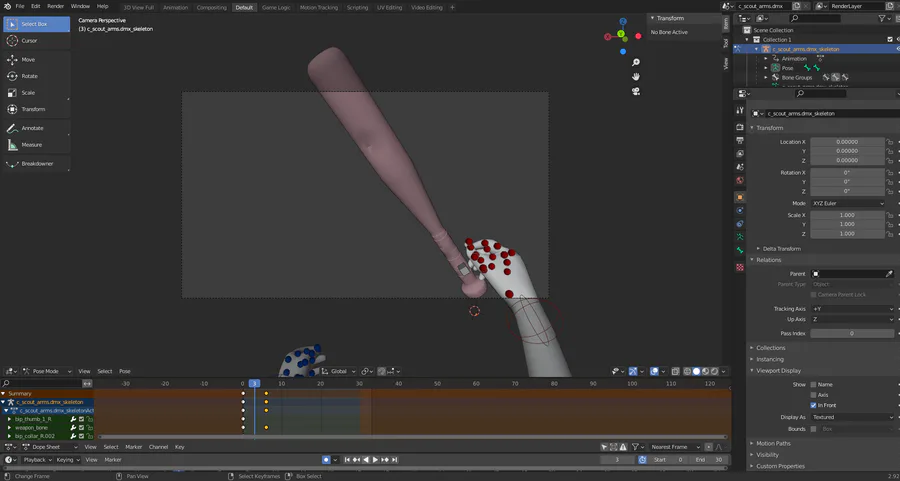The image size is (900, 481).
Task: Select the Annotate tool
Action: pos(36,129)
